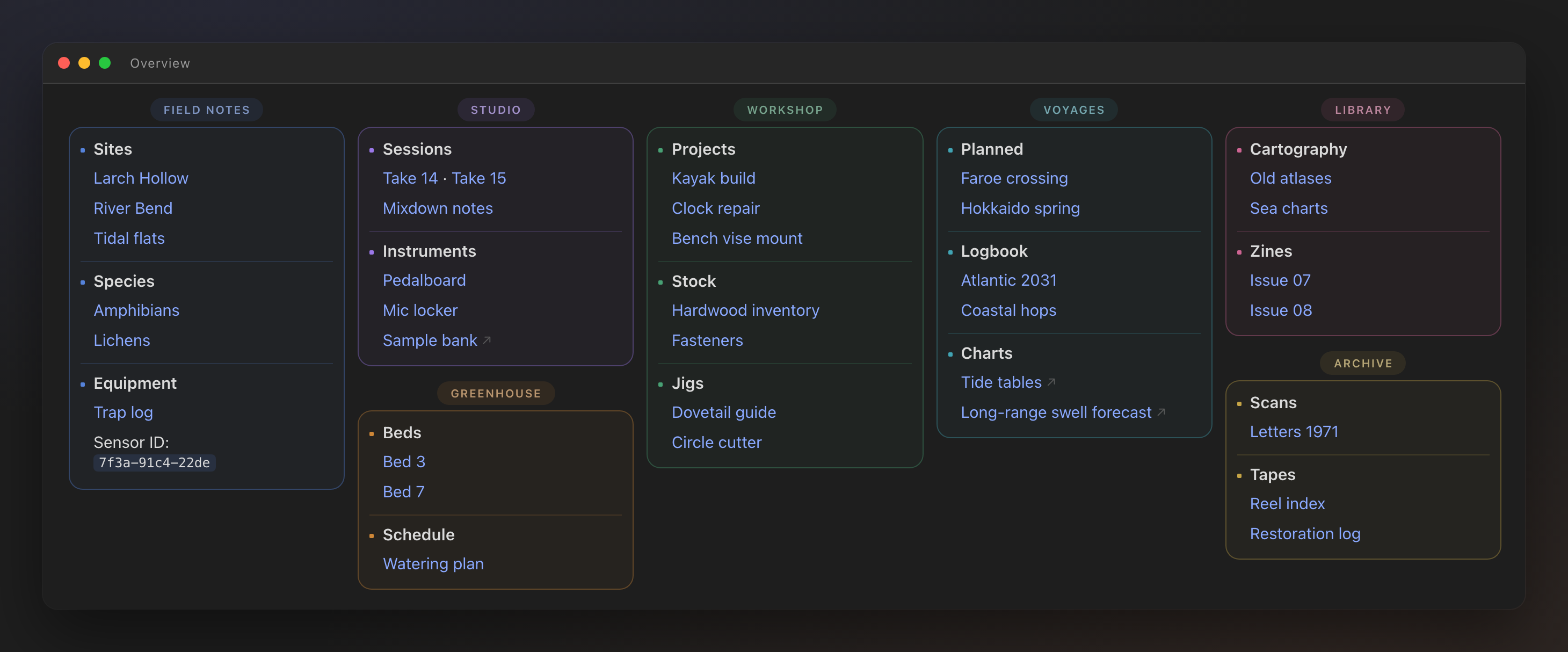Open the Faroe crossing voyage
The height and width of the screenshot is (652, 1568).
point(1014,178)
